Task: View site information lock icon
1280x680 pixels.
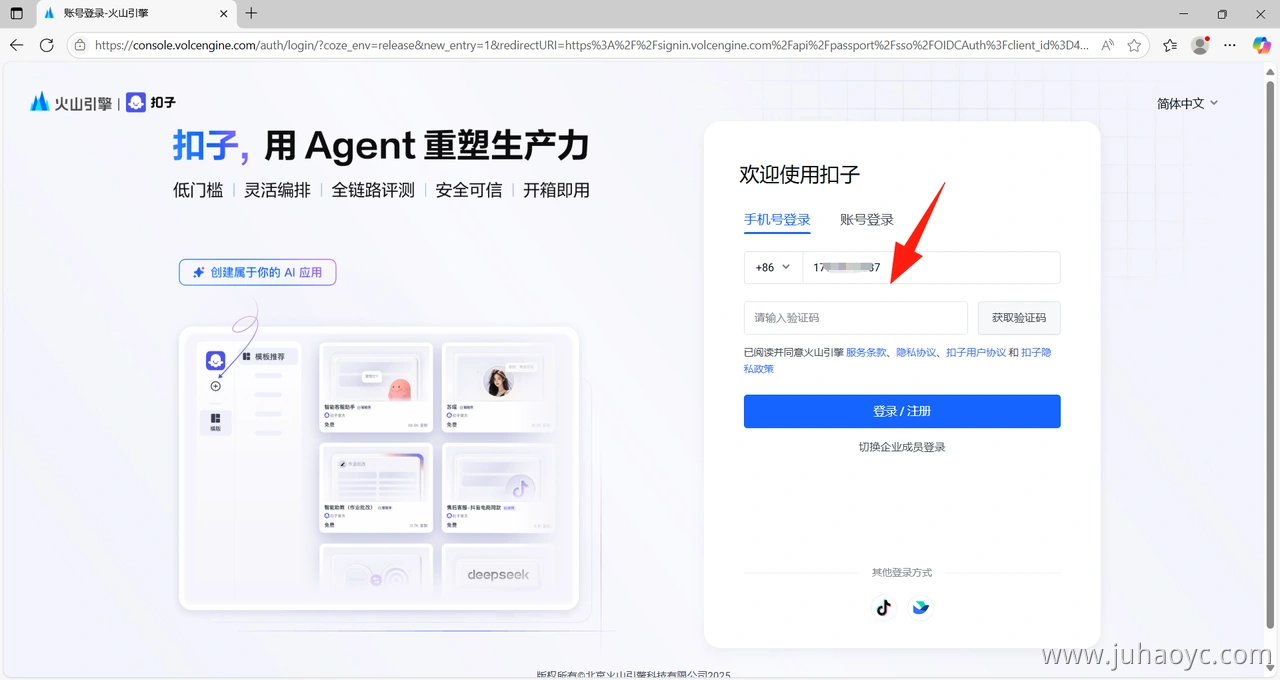Action: pos(81,45)
